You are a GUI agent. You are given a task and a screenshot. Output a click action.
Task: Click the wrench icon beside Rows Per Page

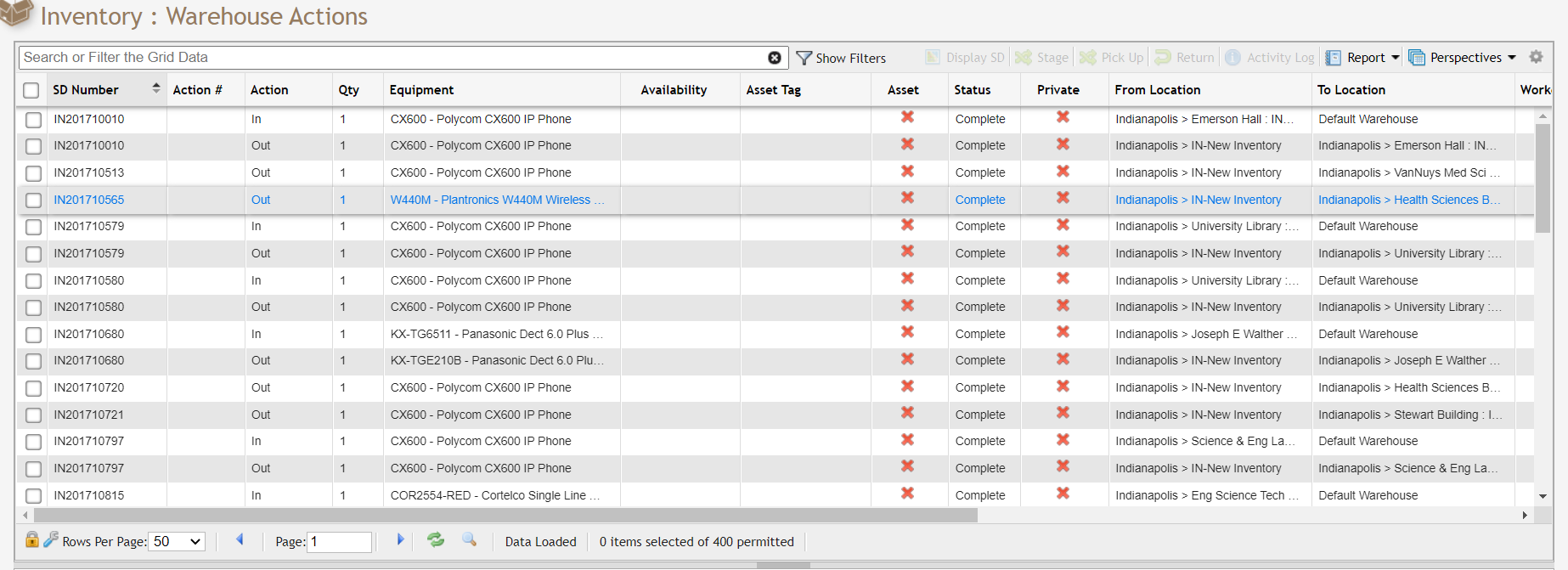(x=51, y=540)
